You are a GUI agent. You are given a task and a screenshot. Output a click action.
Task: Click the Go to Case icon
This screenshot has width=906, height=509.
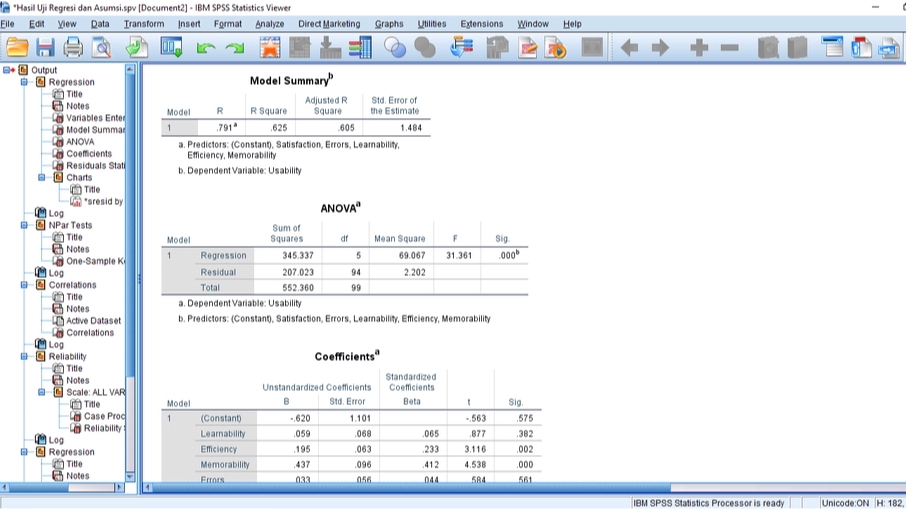[300, 47]
